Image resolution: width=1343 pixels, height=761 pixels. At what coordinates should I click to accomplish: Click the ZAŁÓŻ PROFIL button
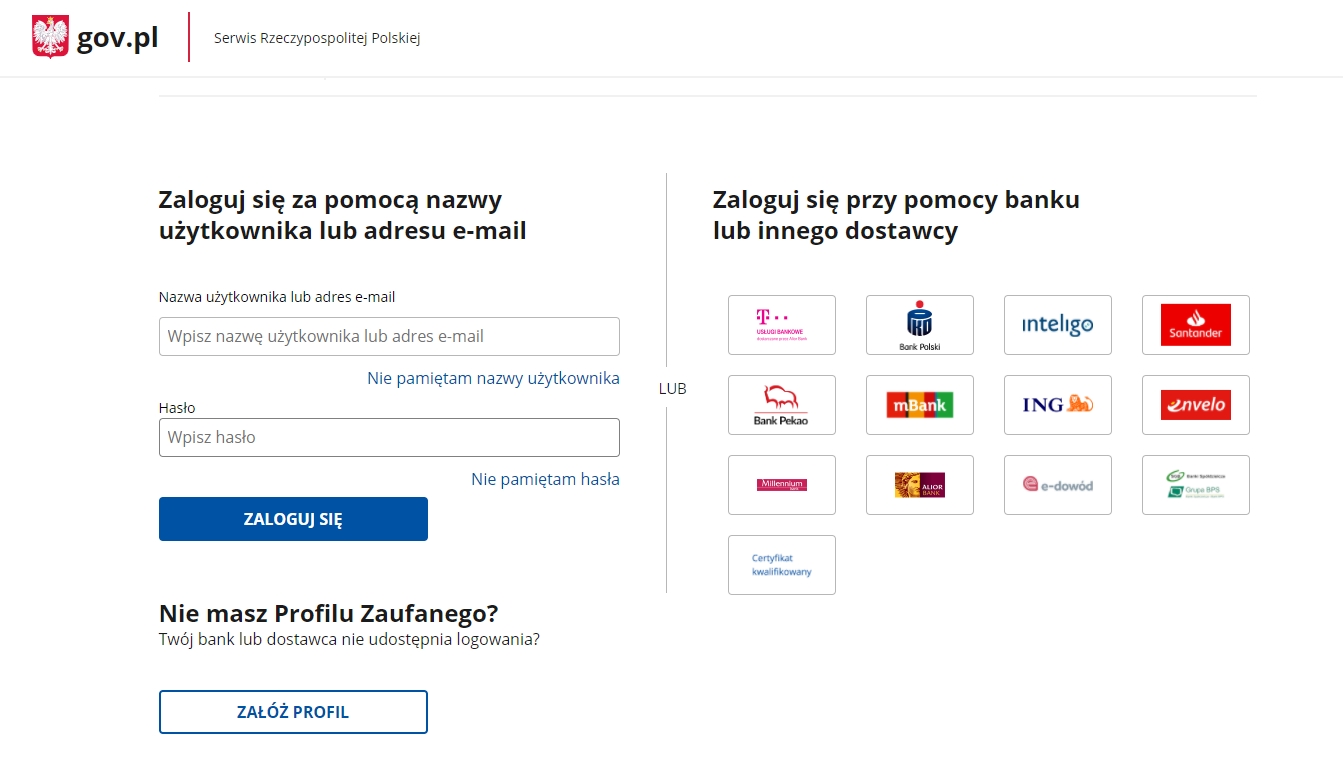(293, 712)
